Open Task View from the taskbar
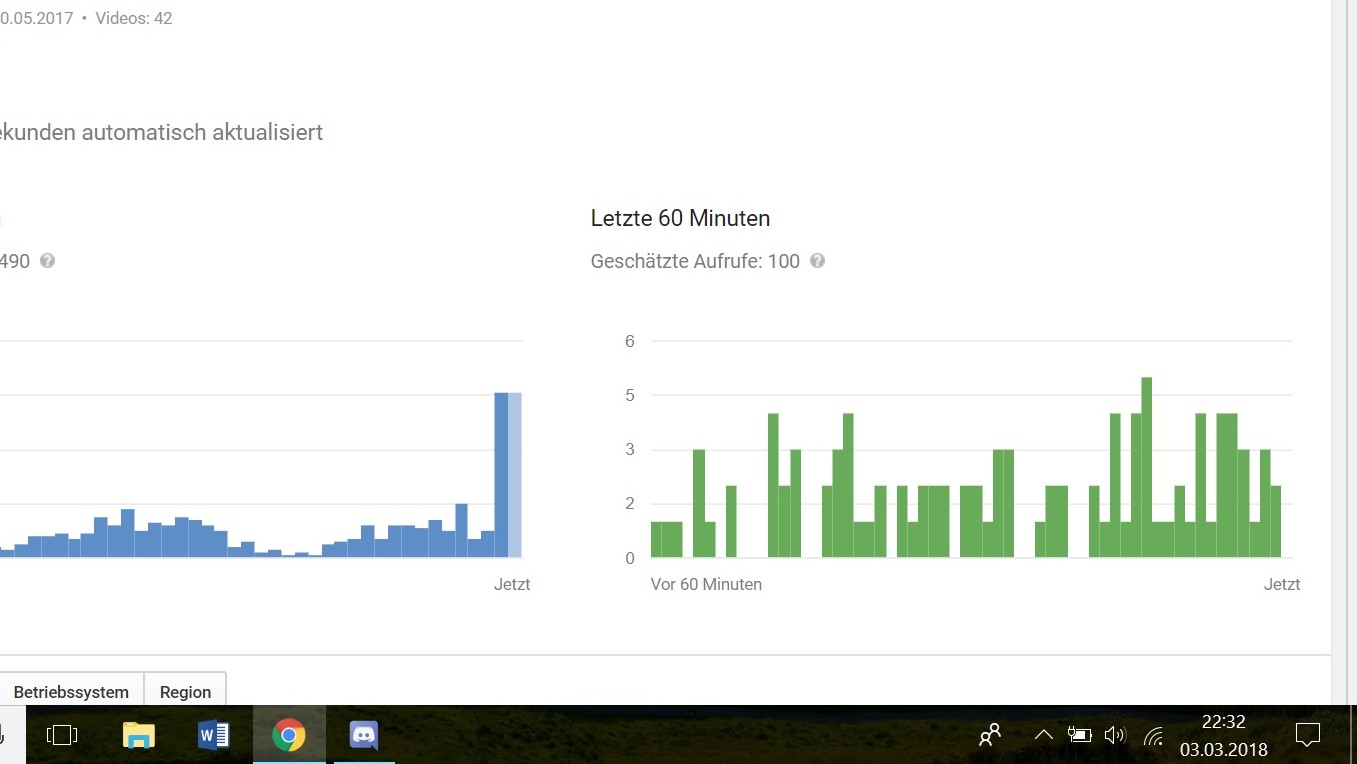The image size is (1357, 764). click(x=62, y=736)
